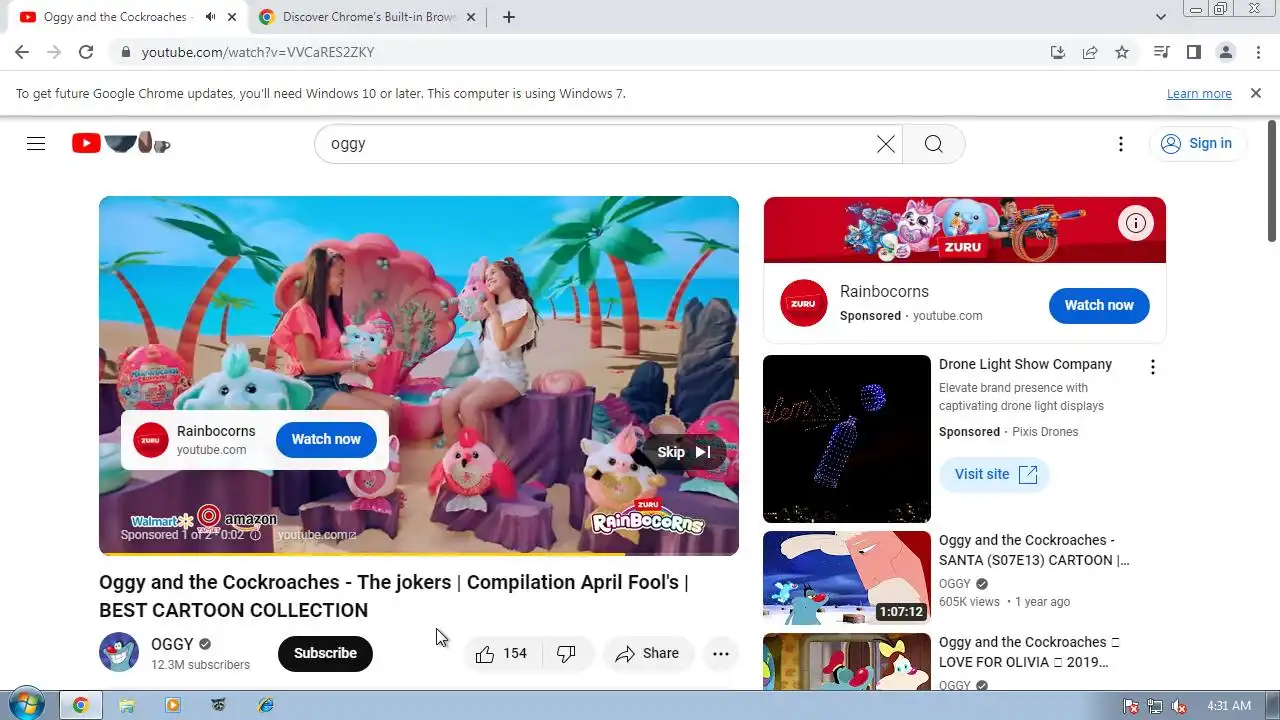Share the Oggy video
Screen dimensions: 1280x720
coord(648,653)
